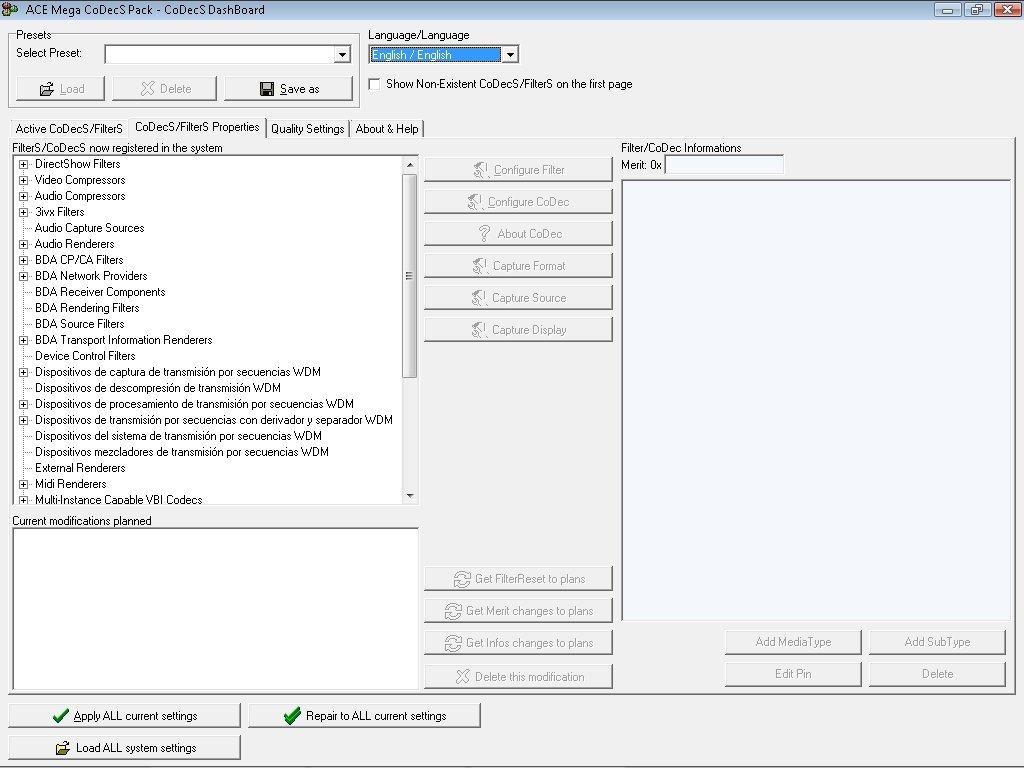This screenshot has height=768, width=1024.
Task: Click the Filter/CoDec Informations panel
Action: coord(816,400)
